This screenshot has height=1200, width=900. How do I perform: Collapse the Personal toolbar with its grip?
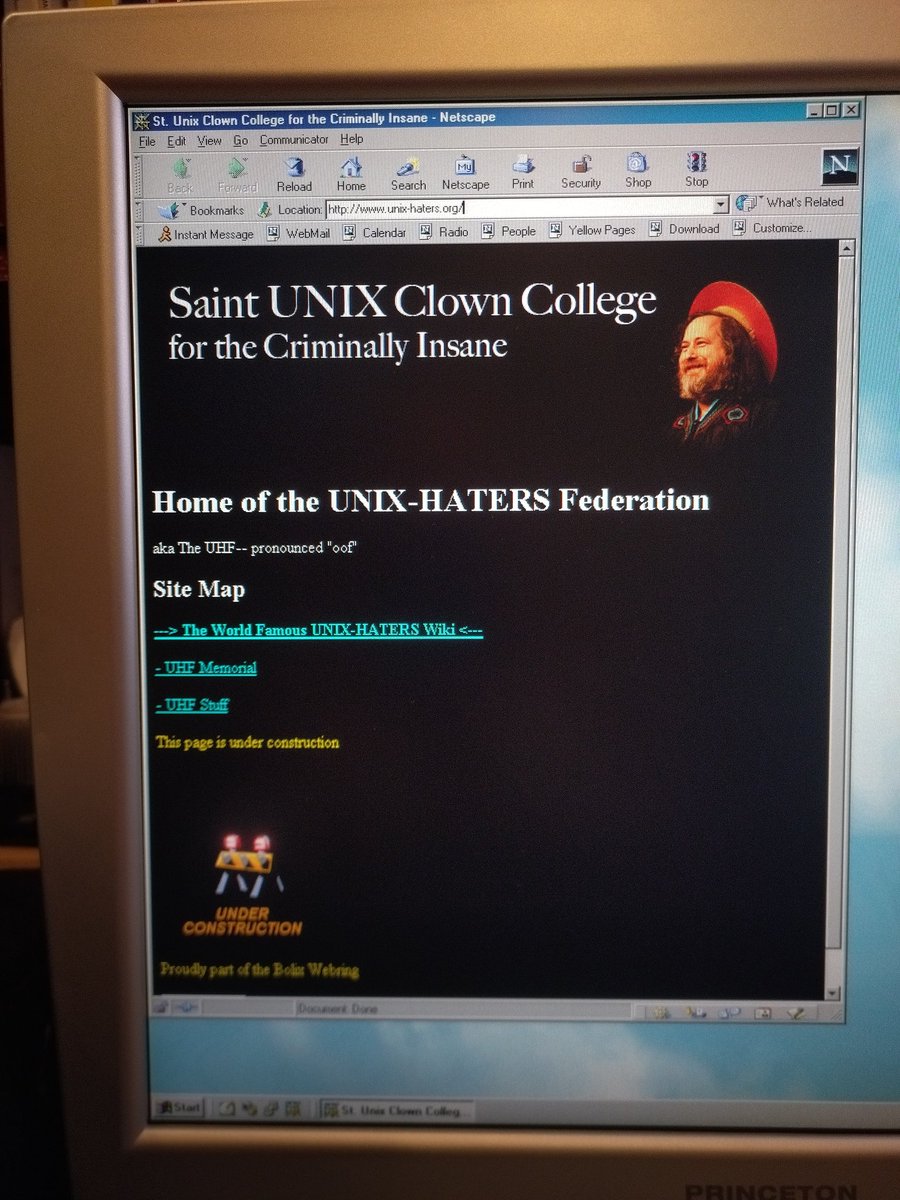[141, 235]
